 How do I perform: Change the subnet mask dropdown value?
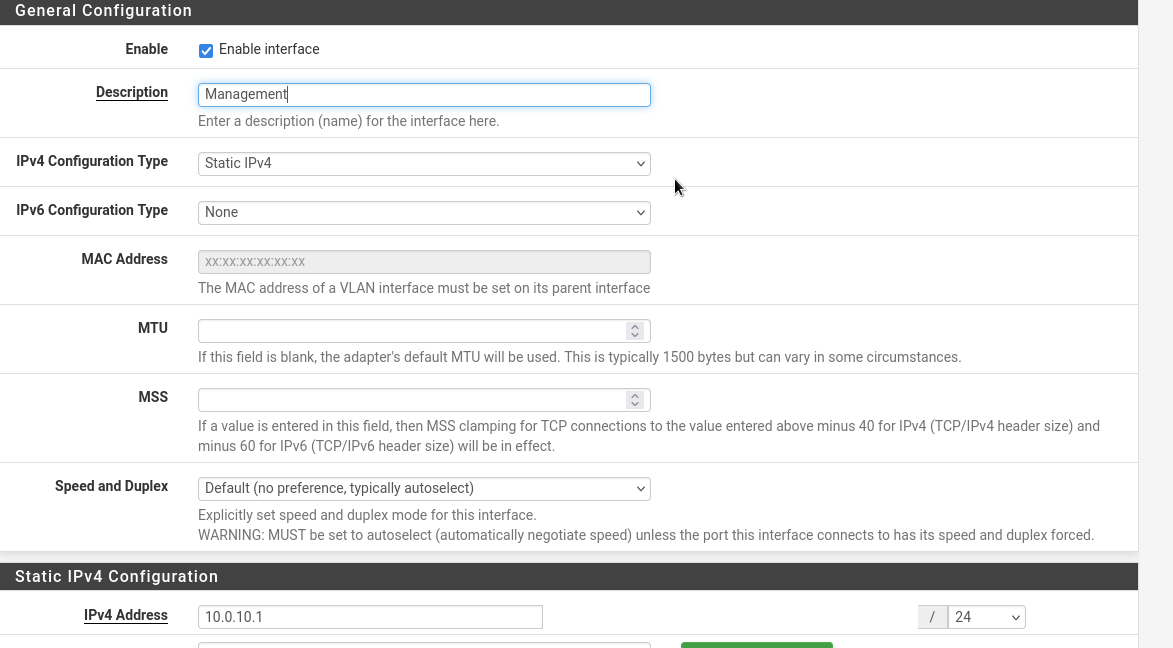(x=985, y=616)
